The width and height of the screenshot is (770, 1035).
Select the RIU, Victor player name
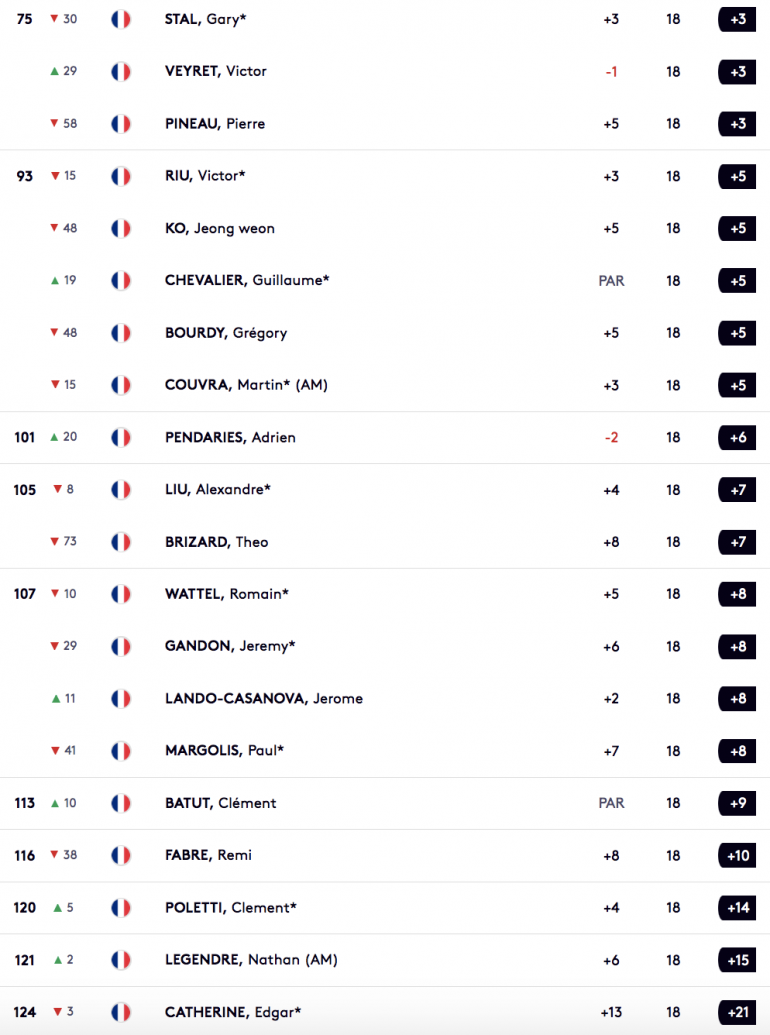[205, 176]
